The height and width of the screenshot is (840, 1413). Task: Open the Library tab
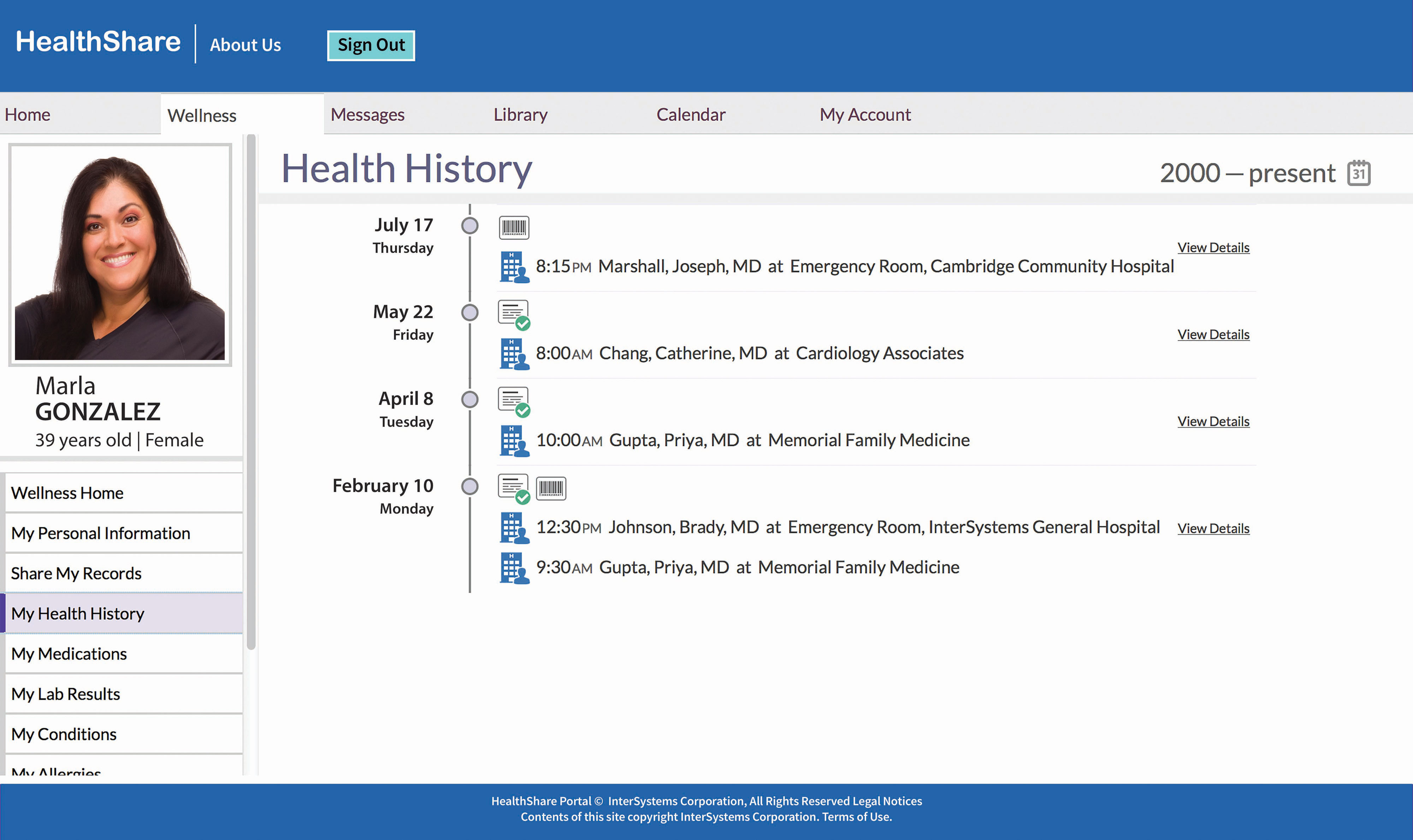pyautogui.click(x=520, y=114)
